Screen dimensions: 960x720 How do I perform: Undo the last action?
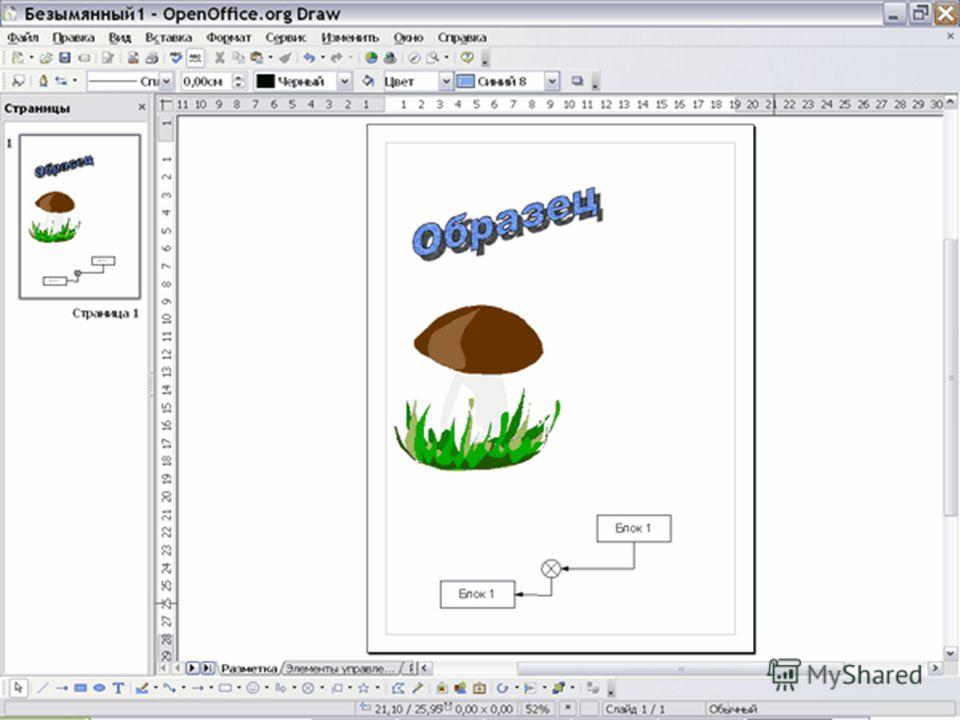(x=309, y=58)
